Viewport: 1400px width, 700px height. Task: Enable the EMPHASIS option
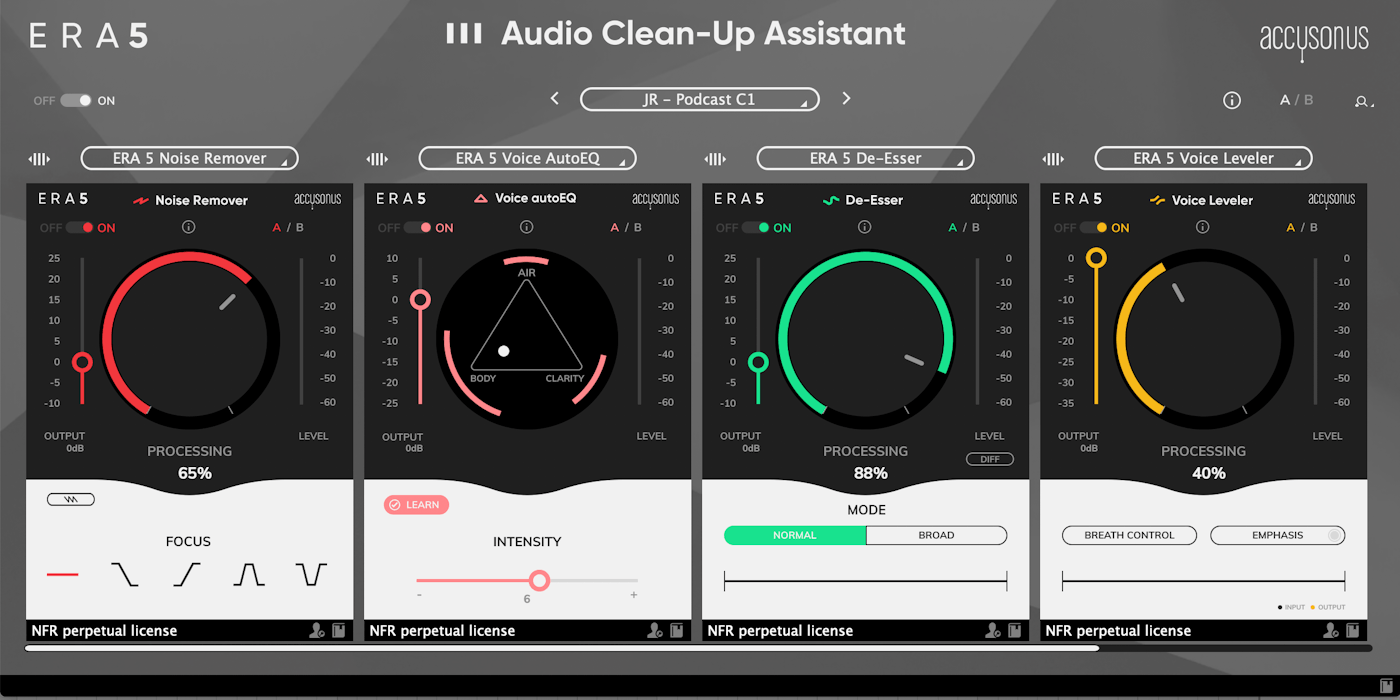tap(1278, 535)
